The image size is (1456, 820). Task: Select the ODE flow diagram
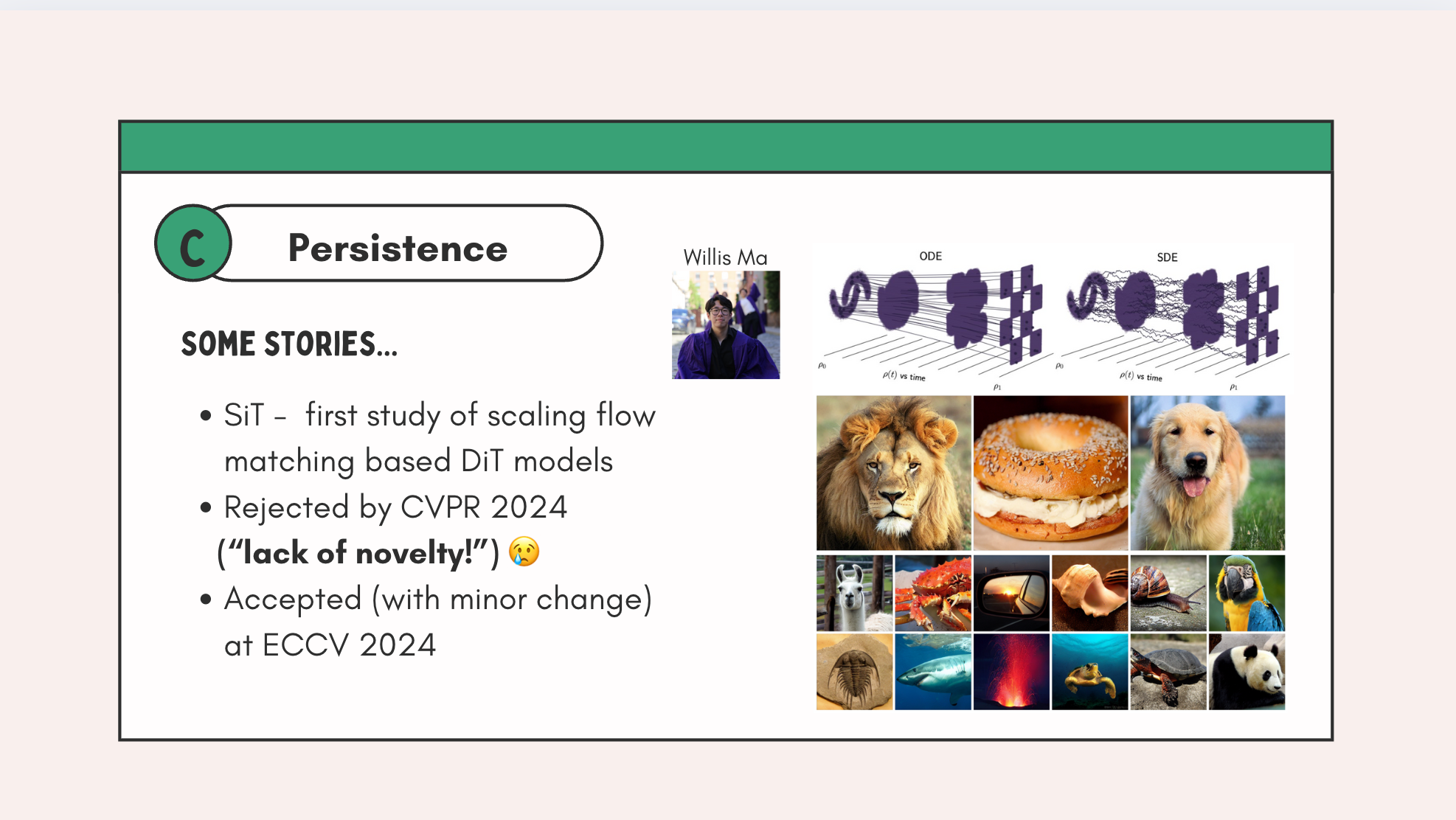933,319
